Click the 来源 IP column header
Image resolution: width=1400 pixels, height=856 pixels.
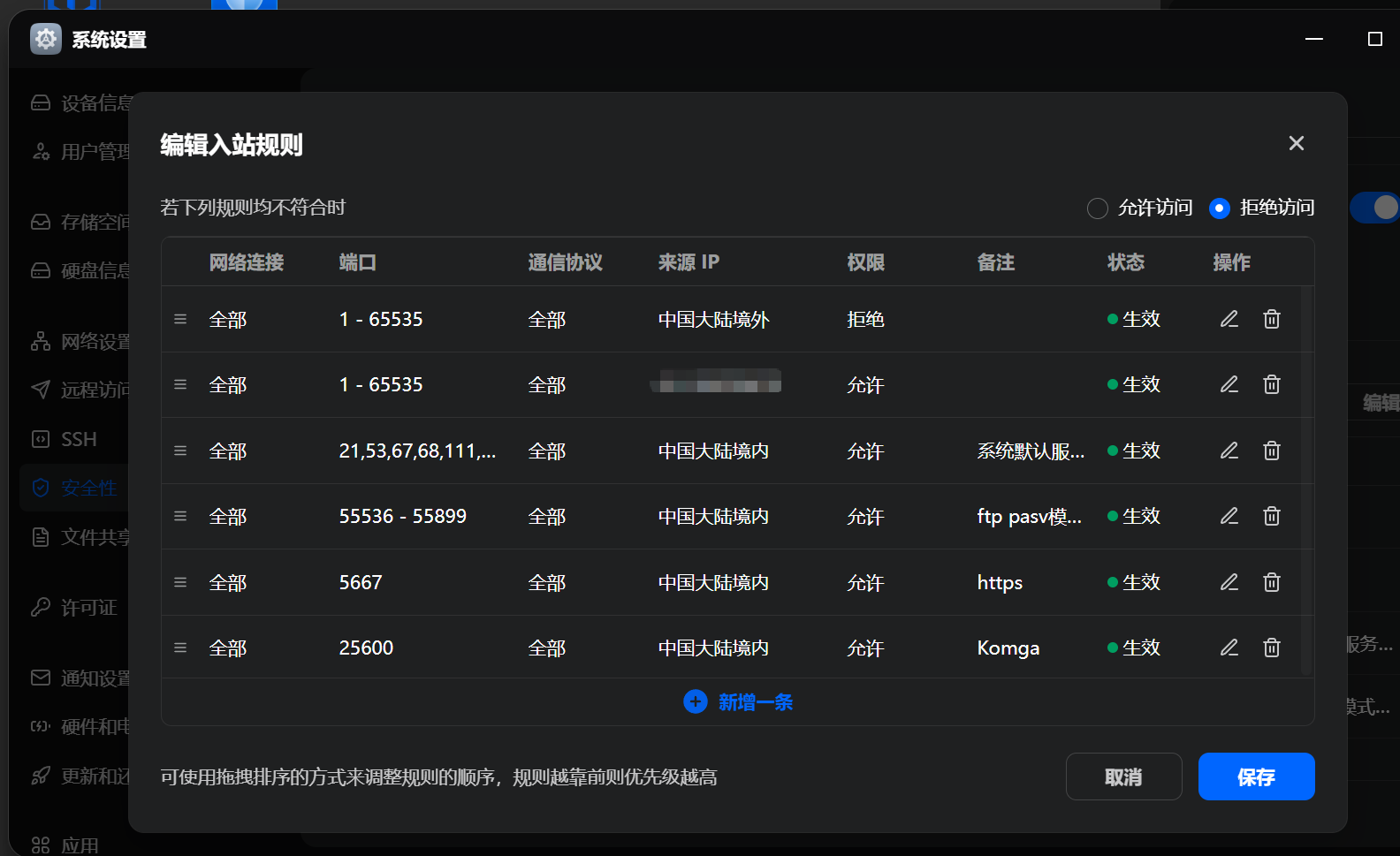689,262
